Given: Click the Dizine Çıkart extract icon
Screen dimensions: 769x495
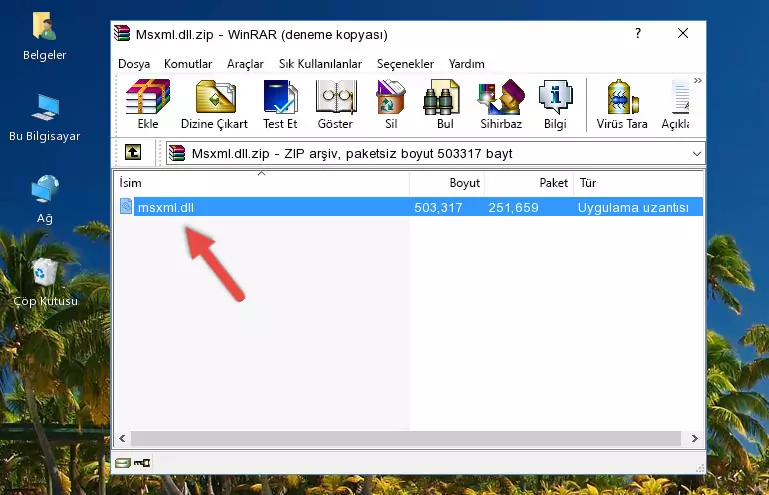Looking at the screenshot, I should point(215,104).
